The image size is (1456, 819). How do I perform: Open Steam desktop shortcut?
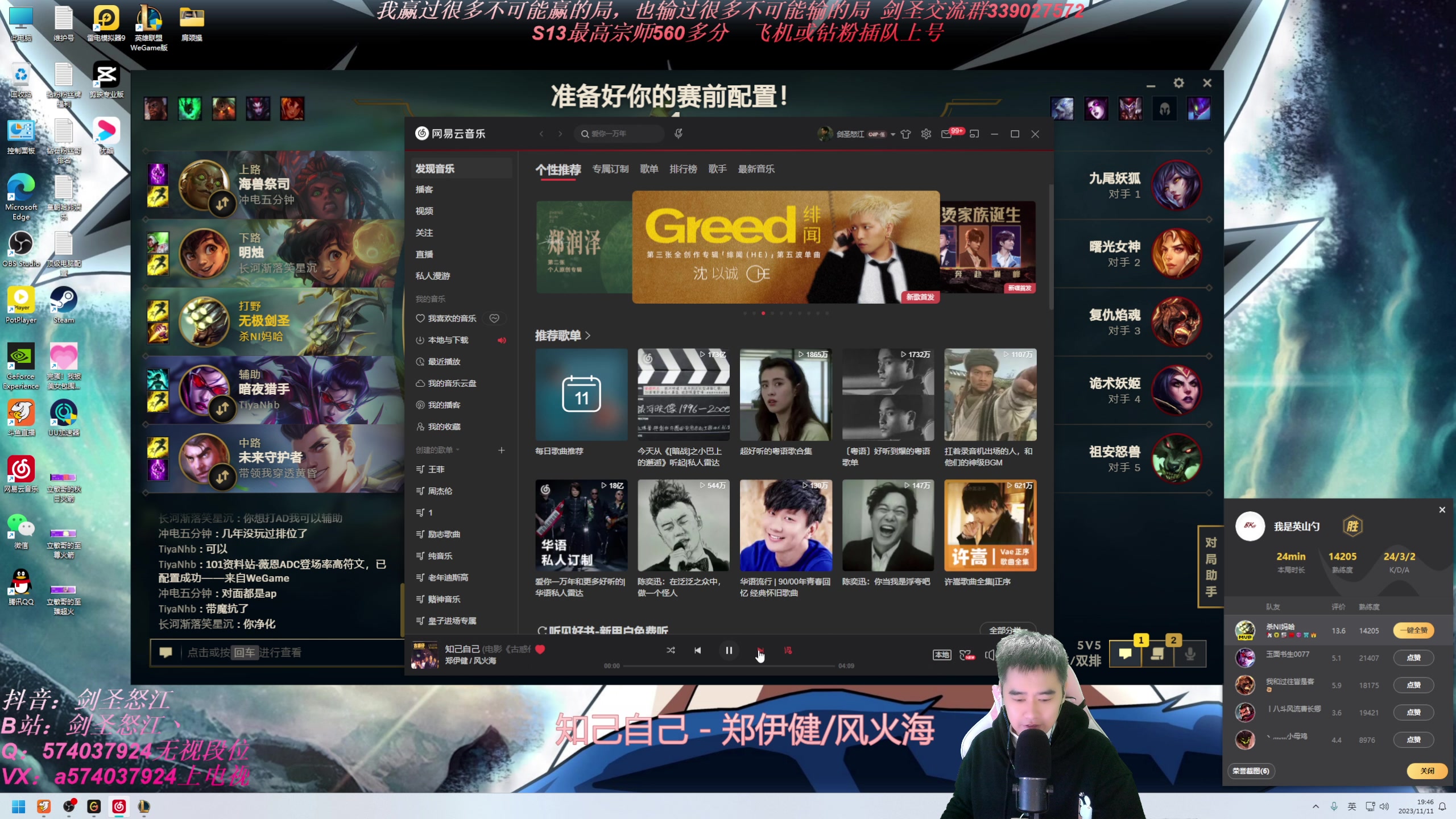coord(64,305)
